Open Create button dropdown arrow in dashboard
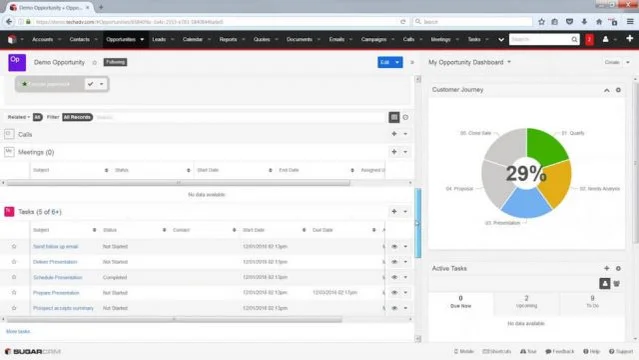 (628, 62)
